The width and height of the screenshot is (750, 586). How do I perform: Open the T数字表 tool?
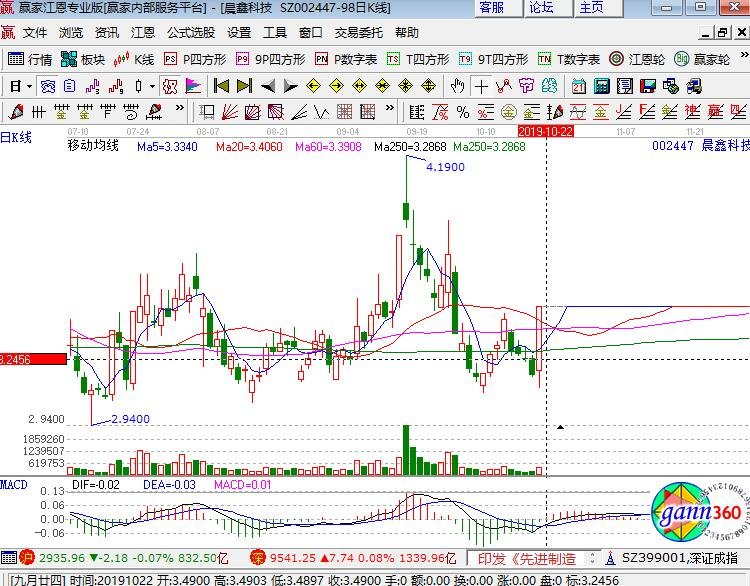pos(569,59)
